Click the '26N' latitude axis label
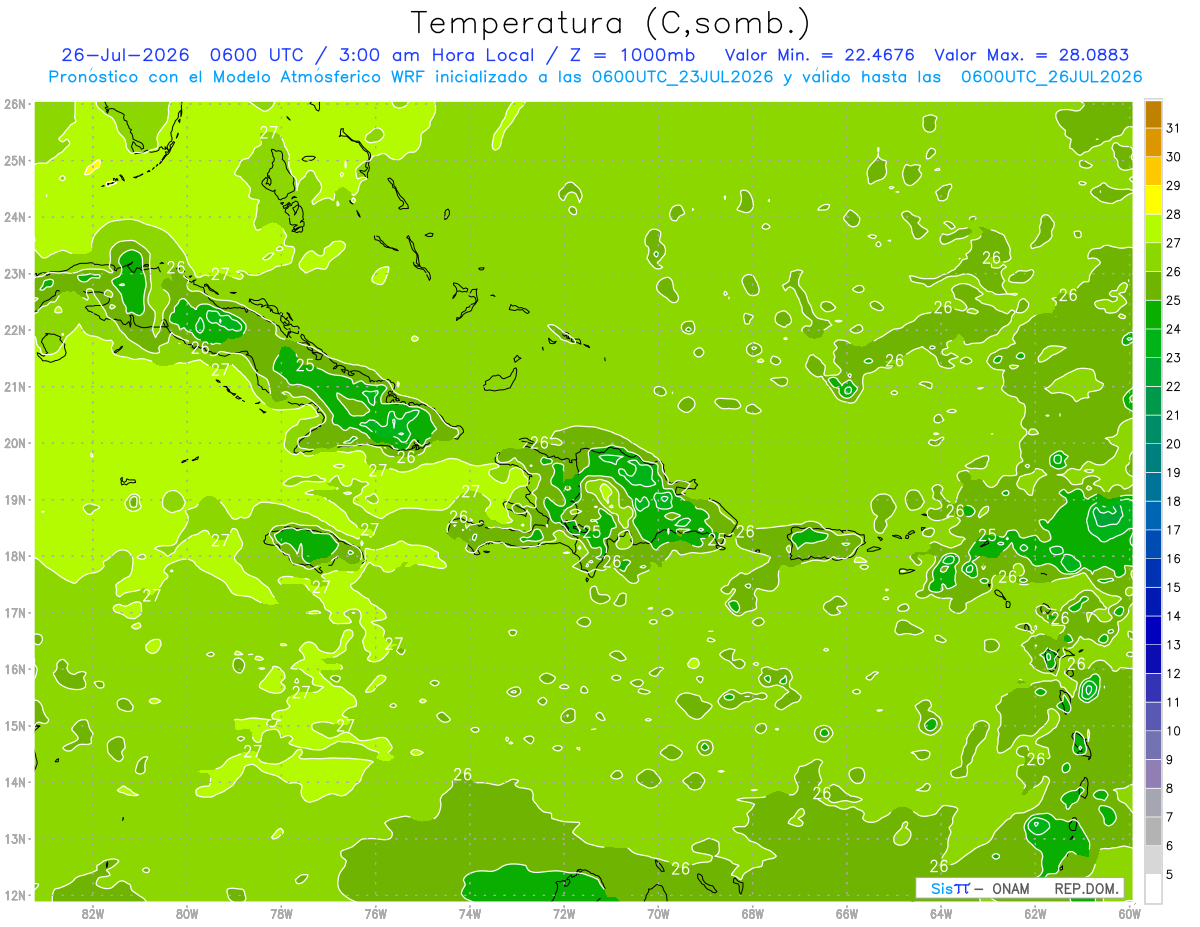The height and width of the screenshot is (927, 1200). 15,104
